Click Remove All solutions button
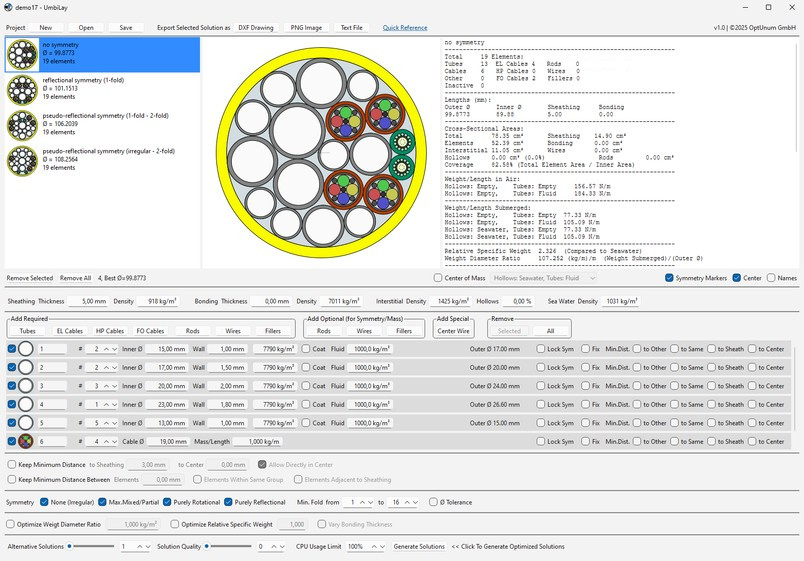Screen dimensions: 804x561 click(x=75, y=278)
